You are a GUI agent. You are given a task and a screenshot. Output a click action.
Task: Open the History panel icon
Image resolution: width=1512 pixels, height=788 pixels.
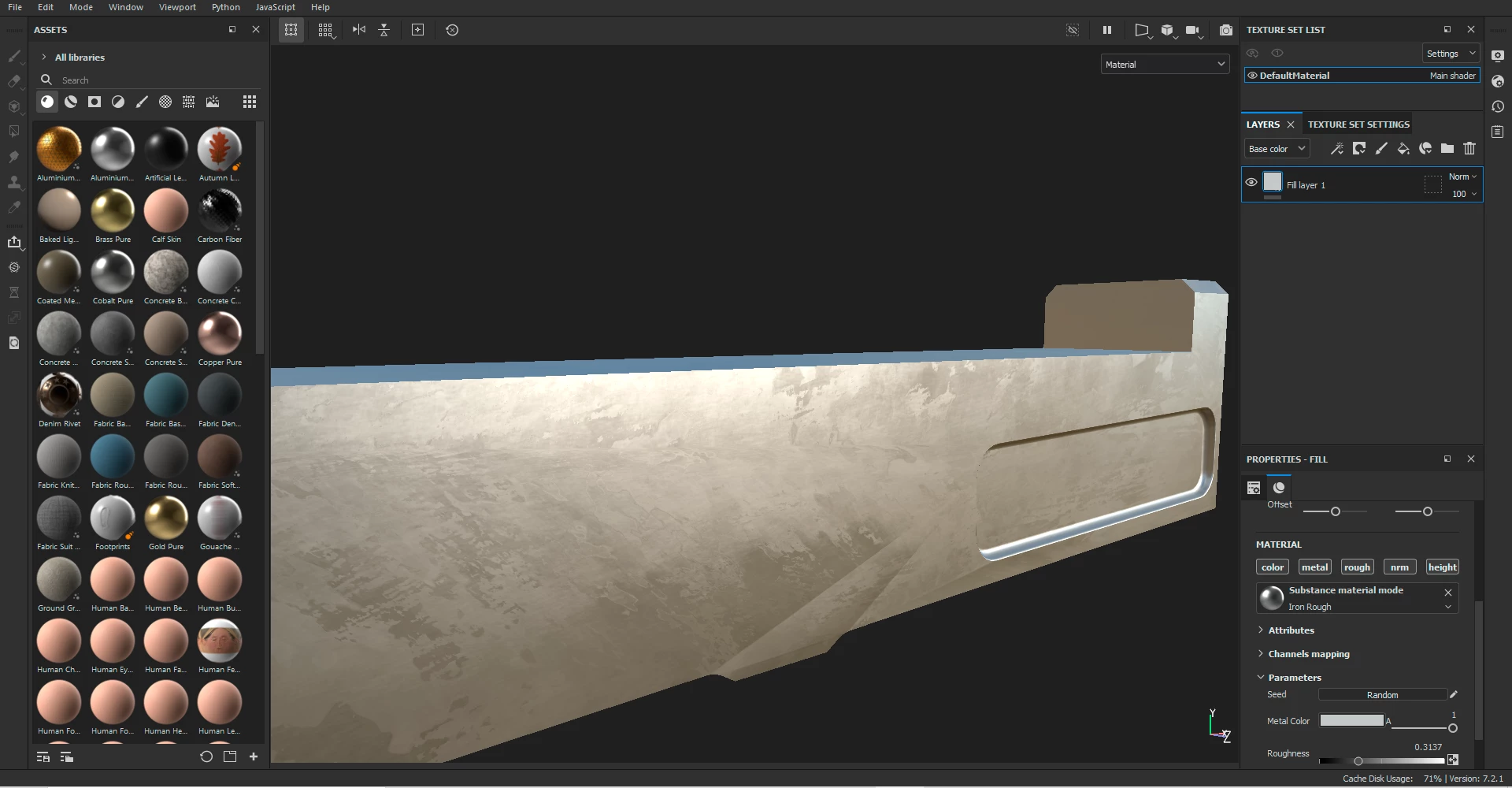tap(1498, 106)
